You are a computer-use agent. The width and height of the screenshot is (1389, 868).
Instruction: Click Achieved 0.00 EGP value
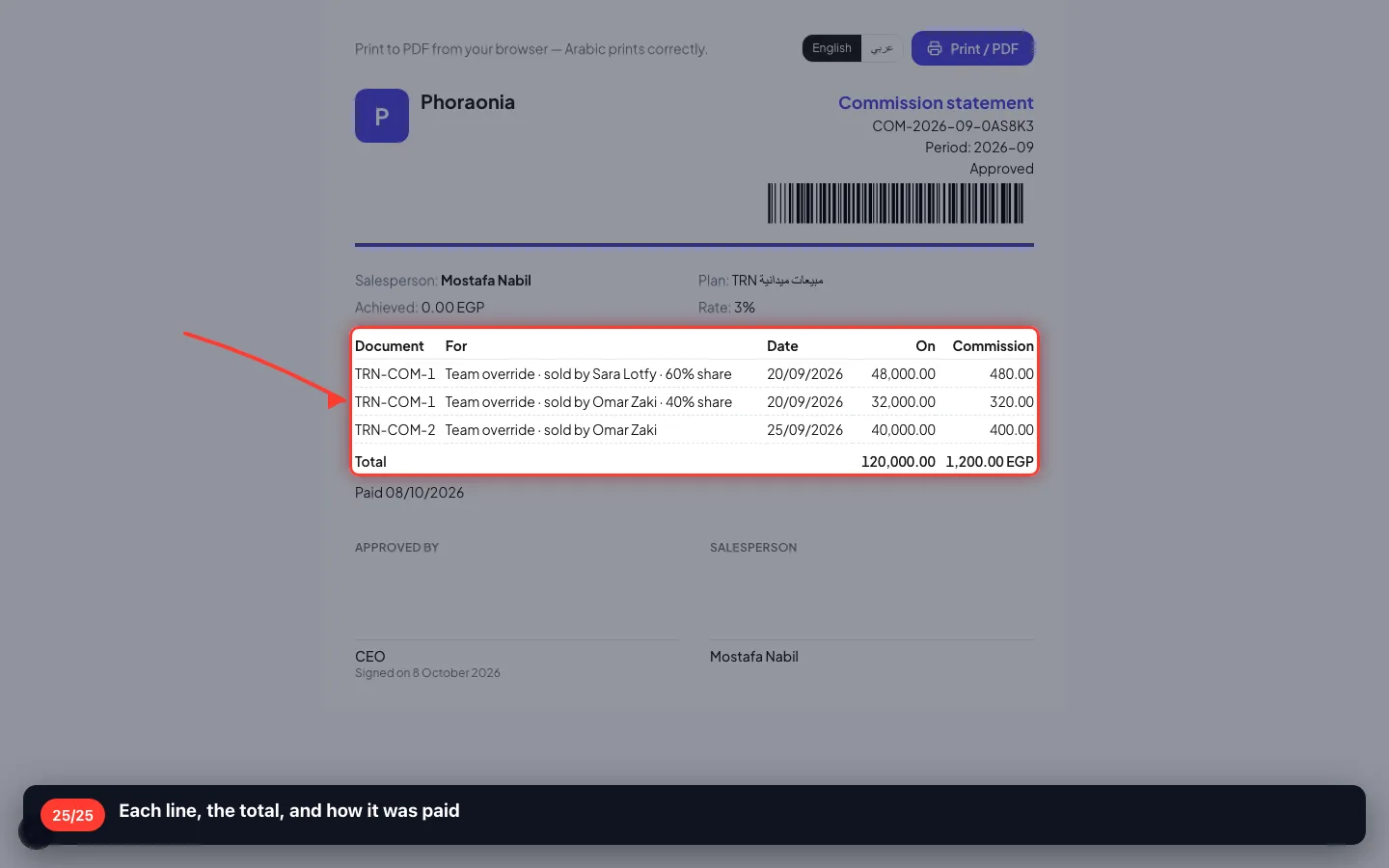tap(452, 308)
